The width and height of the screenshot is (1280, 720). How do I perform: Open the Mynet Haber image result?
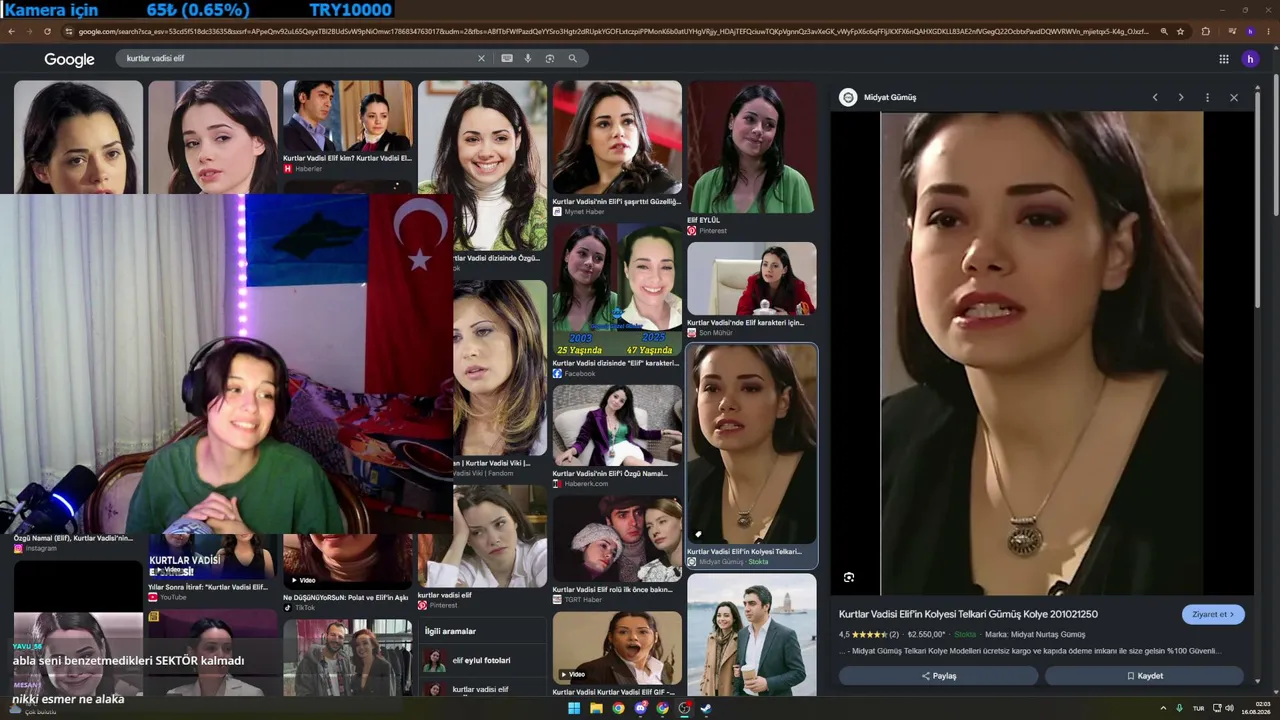pyautogui.click(x=617, y=148)
